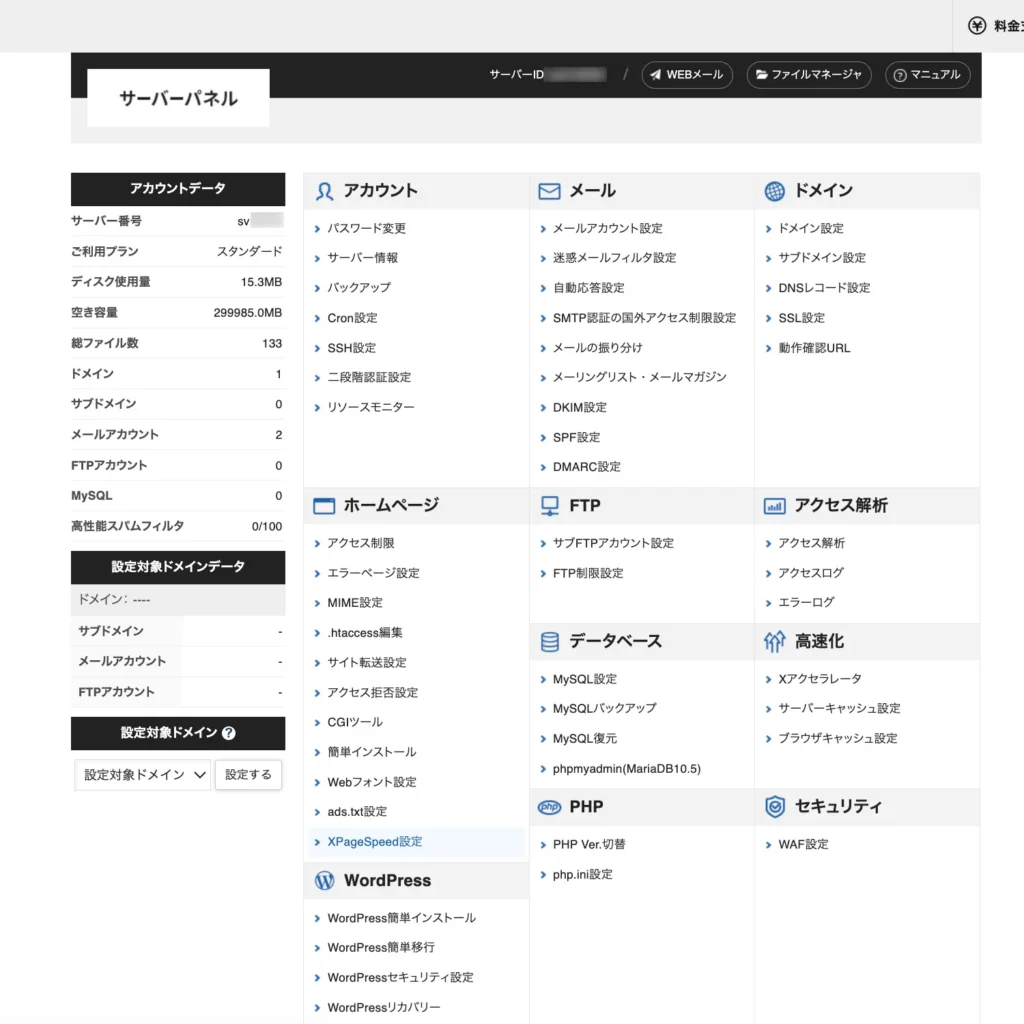1024x1024 pixels.
Task: Open WEBメール from the top bar
Action: 686,75
